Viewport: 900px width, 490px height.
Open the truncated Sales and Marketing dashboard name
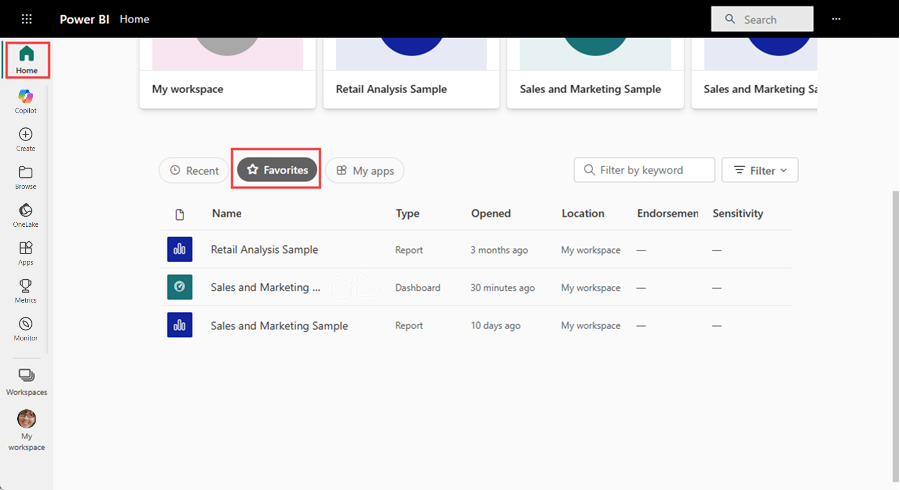265,287
